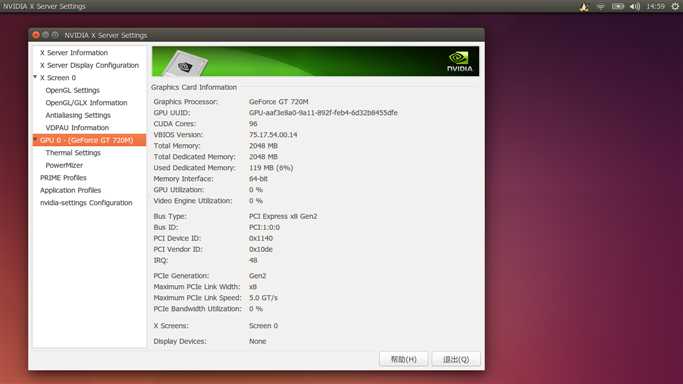Click the graphics chip image in banner

click(185, 64)
